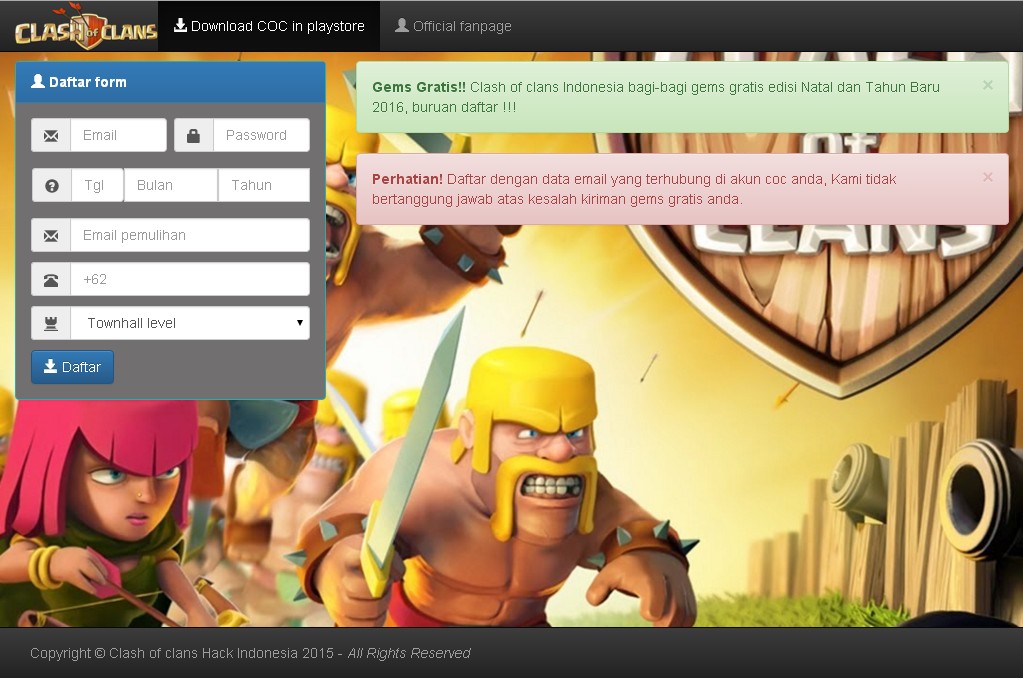Click the download icon inside the Daftar button
This screenshot has height=678, width=1023.
click(49, 367)
